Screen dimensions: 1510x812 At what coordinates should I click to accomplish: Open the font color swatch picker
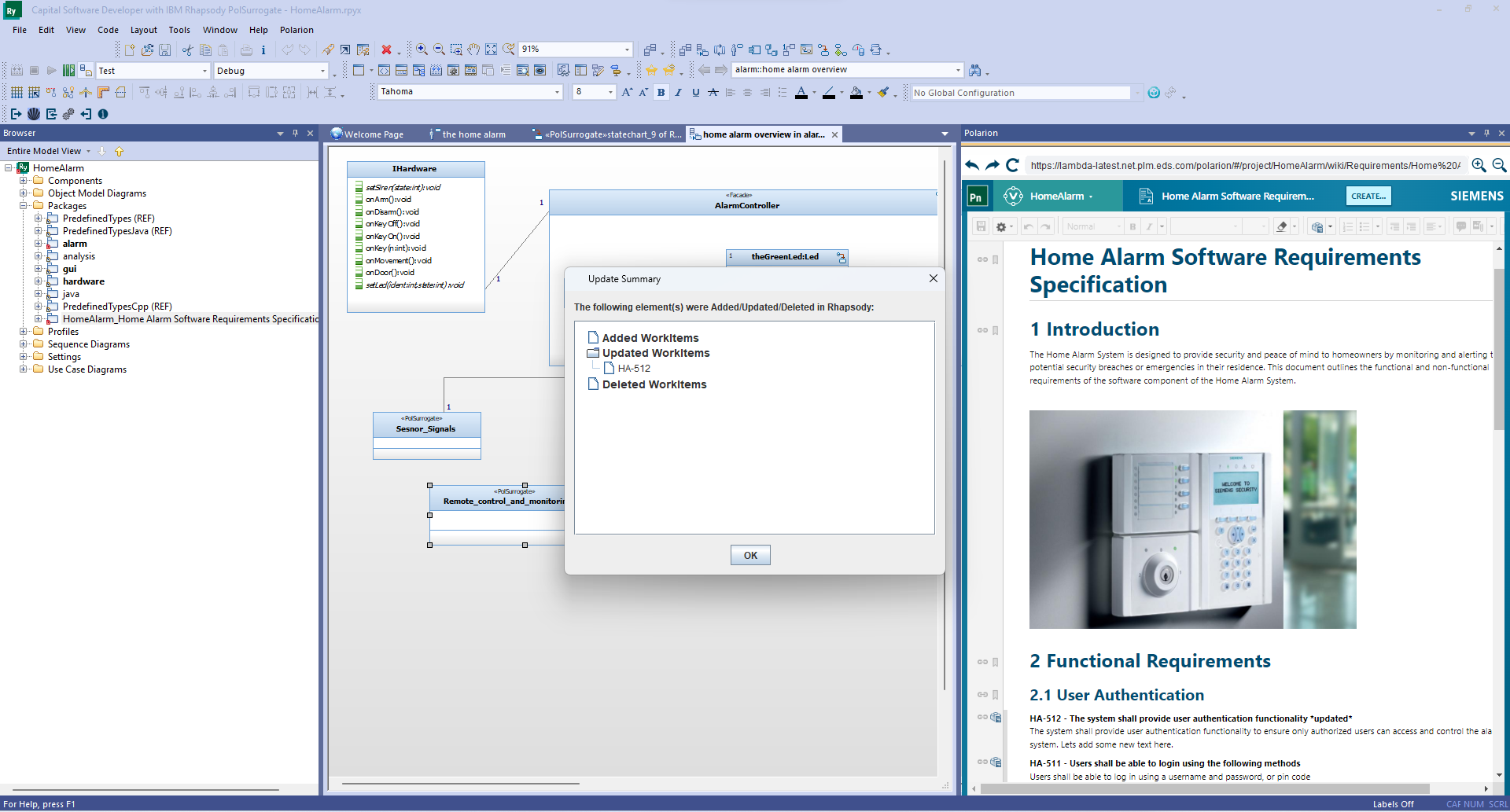coord(814,93)
